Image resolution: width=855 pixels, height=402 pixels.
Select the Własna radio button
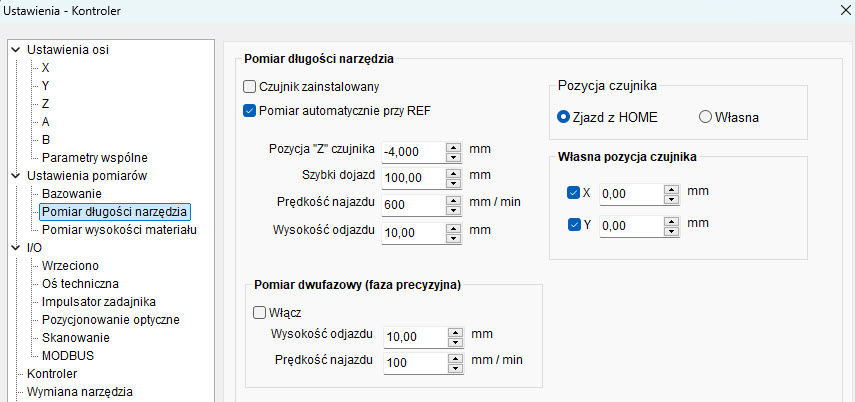[705, 117]
